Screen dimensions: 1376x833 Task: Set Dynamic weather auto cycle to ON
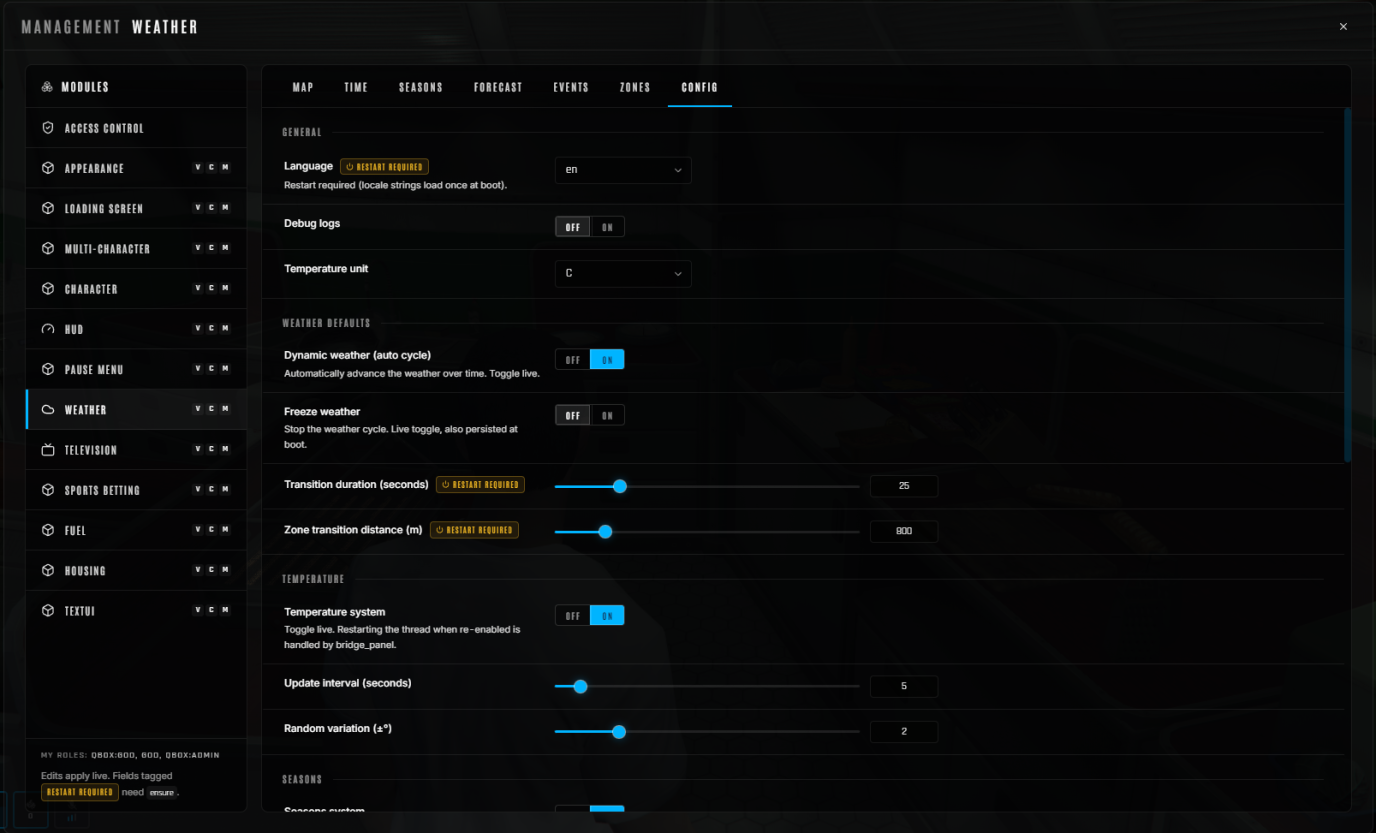tap(607, 359)
